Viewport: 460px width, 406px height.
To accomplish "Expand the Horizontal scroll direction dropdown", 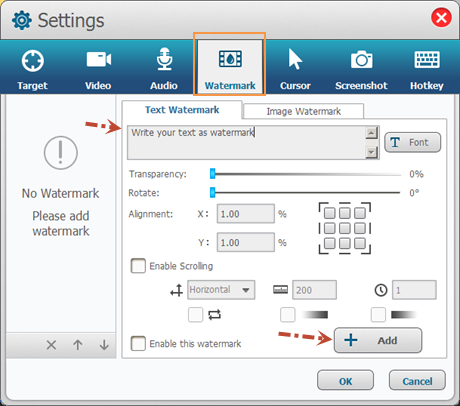I will click(221, 290).
